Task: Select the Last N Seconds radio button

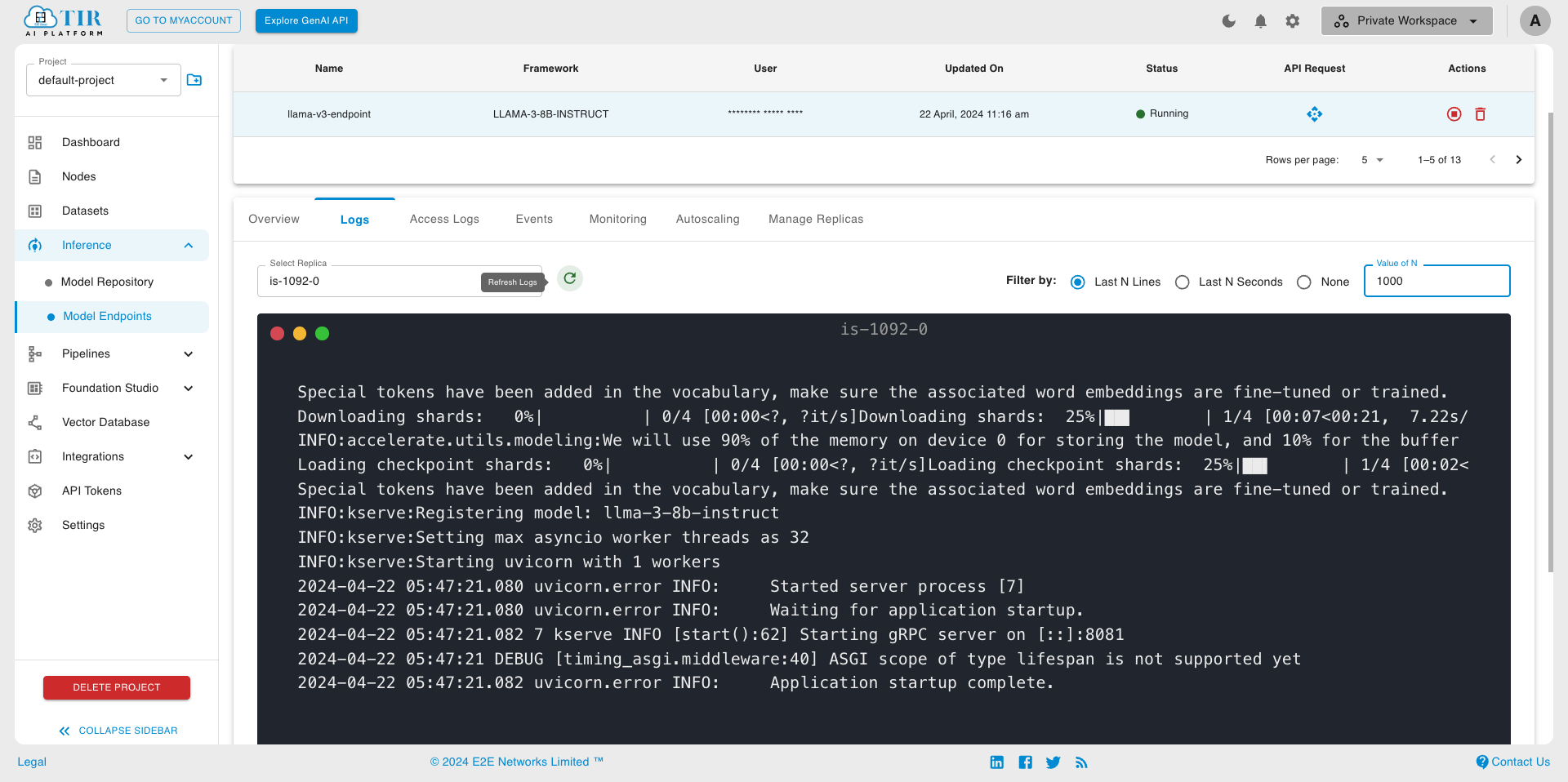Action: [x=1182, y=282]
